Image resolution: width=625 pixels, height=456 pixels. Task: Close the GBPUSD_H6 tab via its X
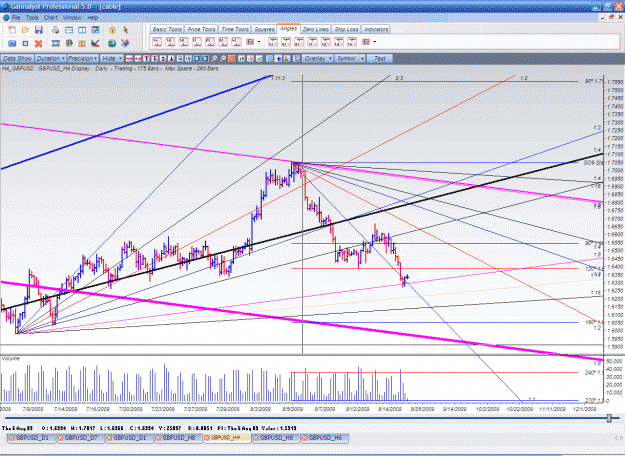305,438
